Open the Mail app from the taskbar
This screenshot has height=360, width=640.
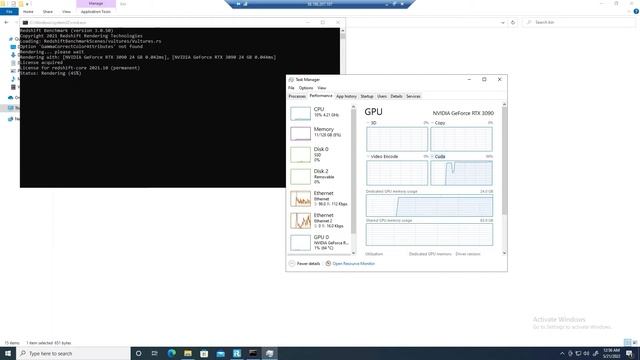point(220,353)
